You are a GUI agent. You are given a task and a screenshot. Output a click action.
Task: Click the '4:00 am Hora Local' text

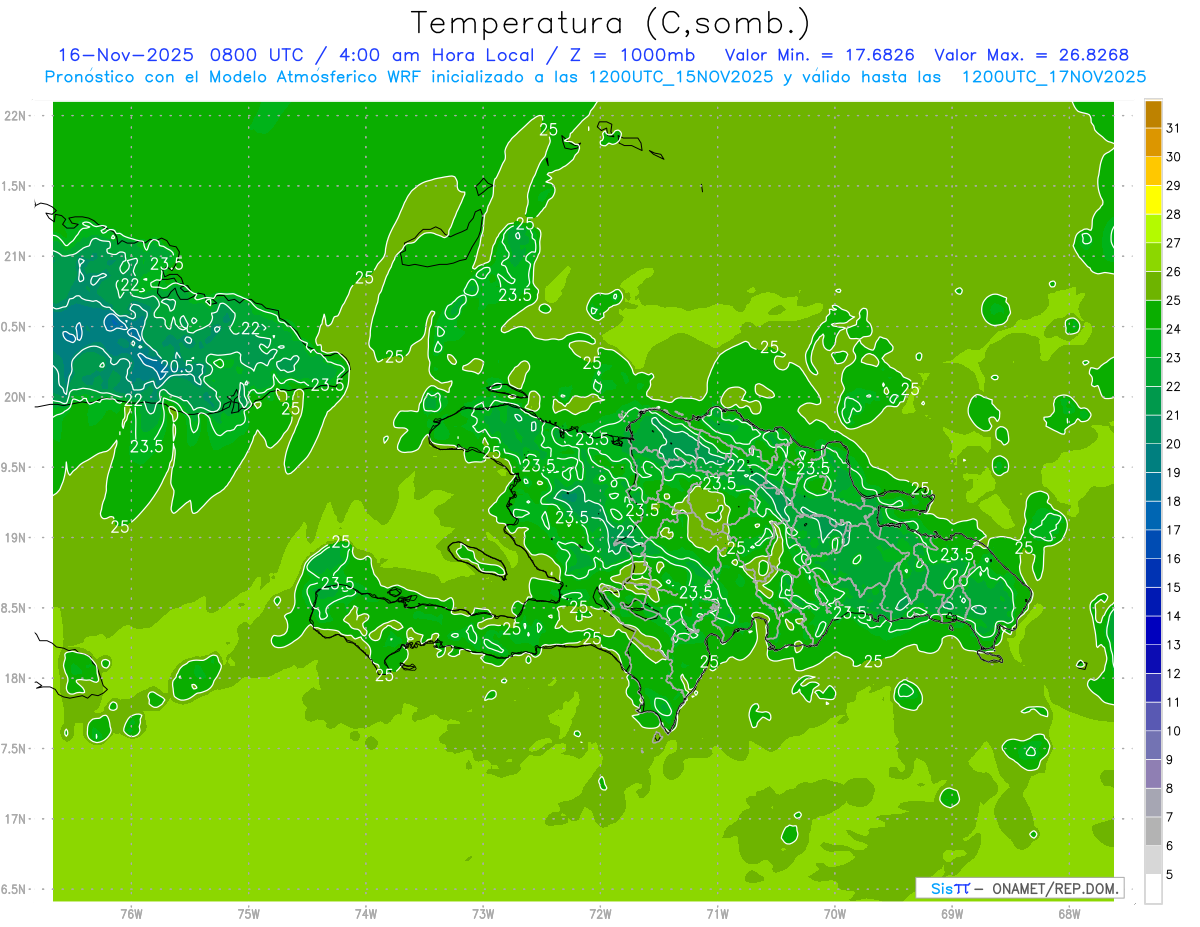click(x=434, y=54)
